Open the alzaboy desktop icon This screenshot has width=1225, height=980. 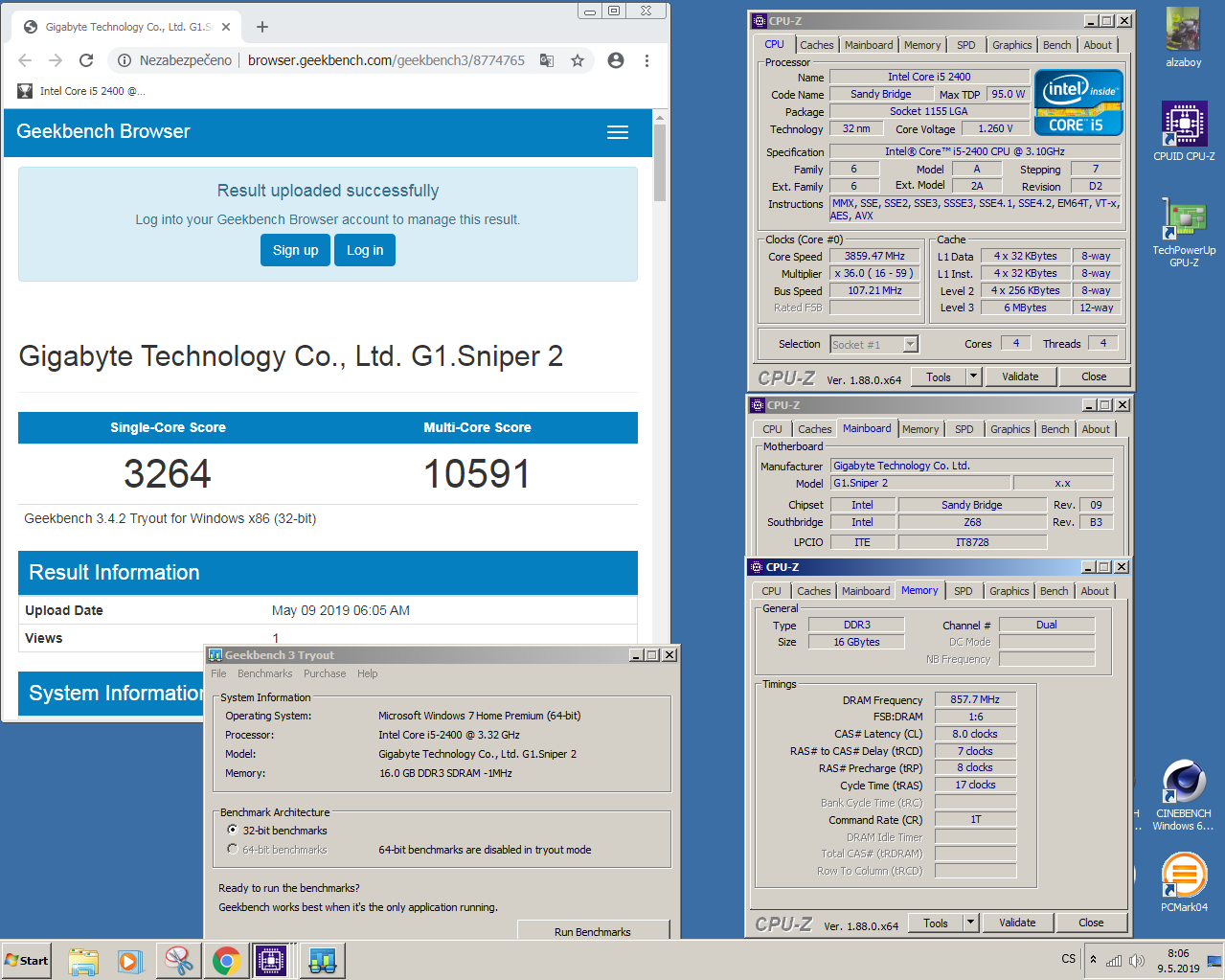(x=1183, y=37)
